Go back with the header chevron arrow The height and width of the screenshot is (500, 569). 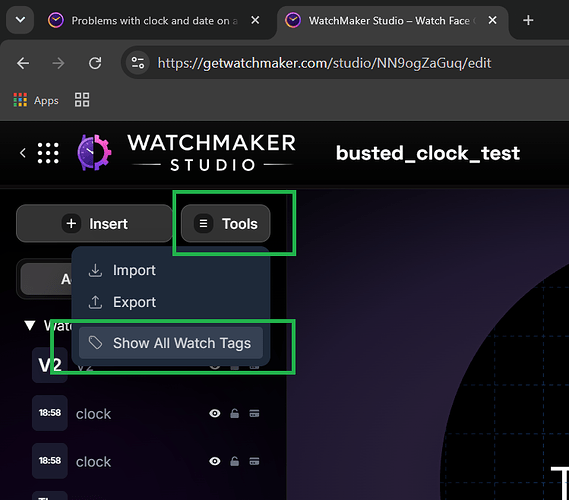[22, 153]
